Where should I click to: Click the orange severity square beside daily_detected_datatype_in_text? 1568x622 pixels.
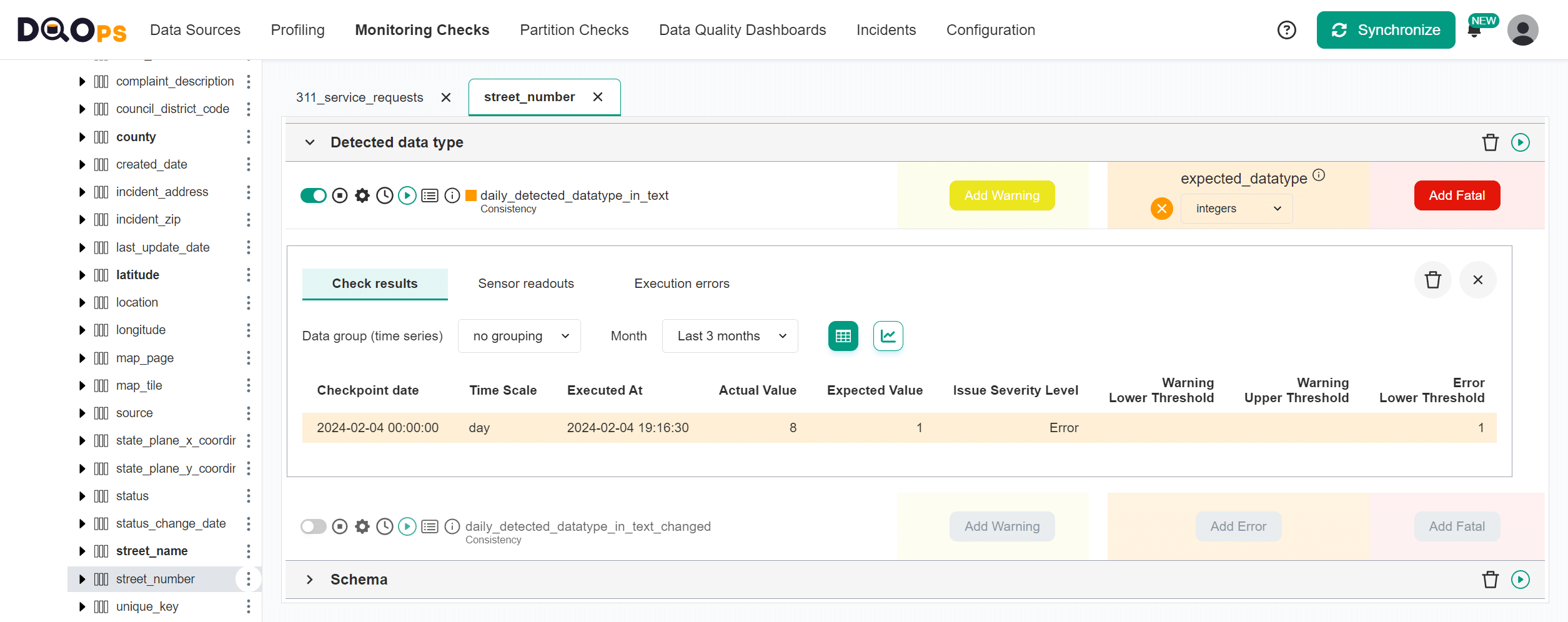(471, 195)
